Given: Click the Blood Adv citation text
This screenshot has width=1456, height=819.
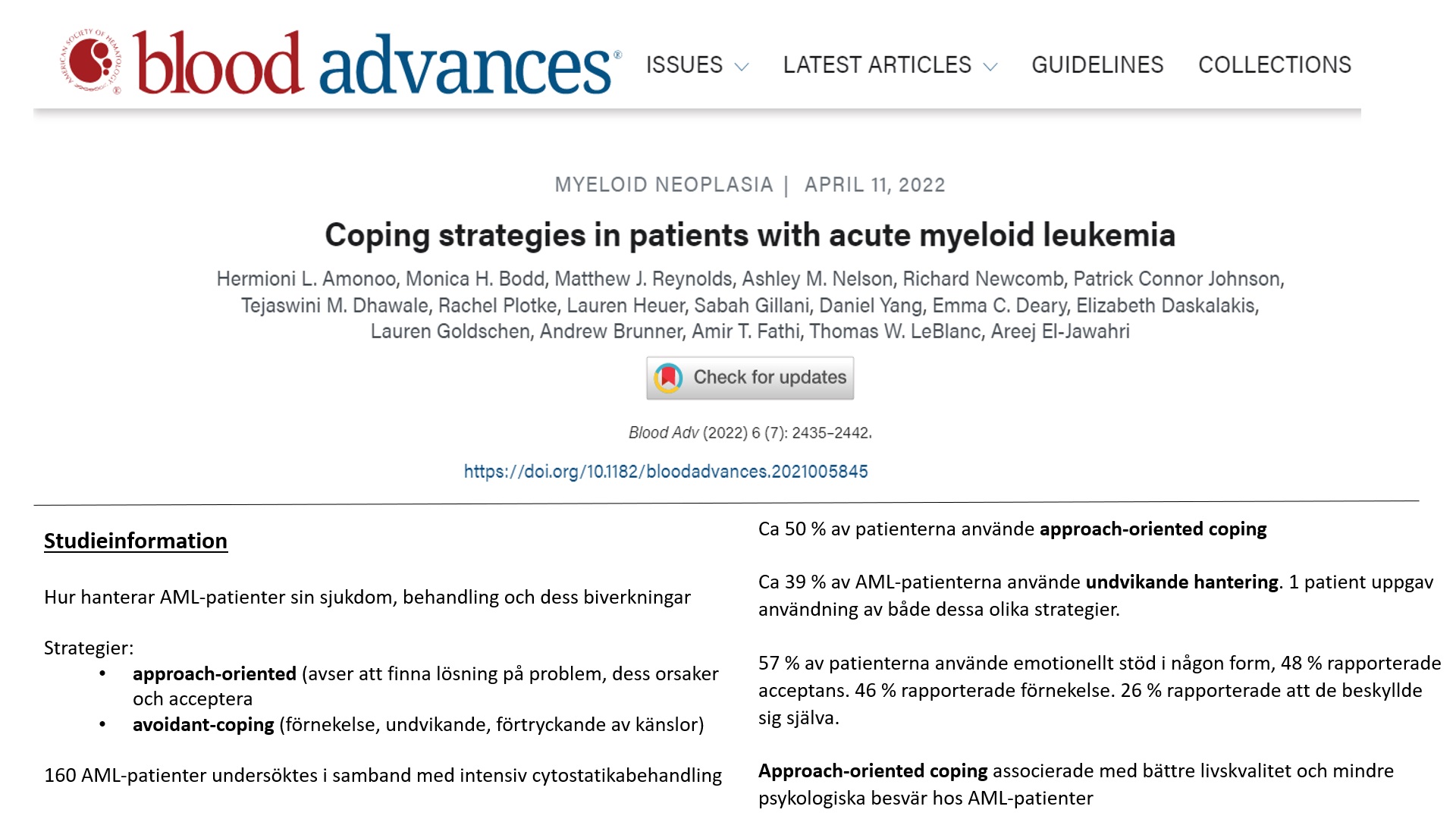Looking at the screenshot, I should 749,433.
